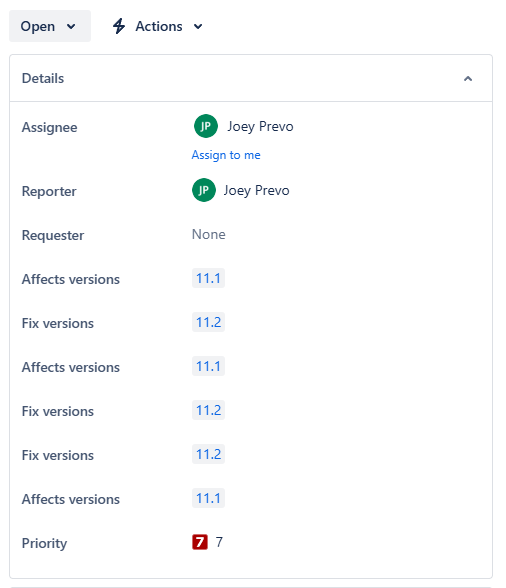
Task: Open the Actions menu label
Action: [x=159, y=27]
